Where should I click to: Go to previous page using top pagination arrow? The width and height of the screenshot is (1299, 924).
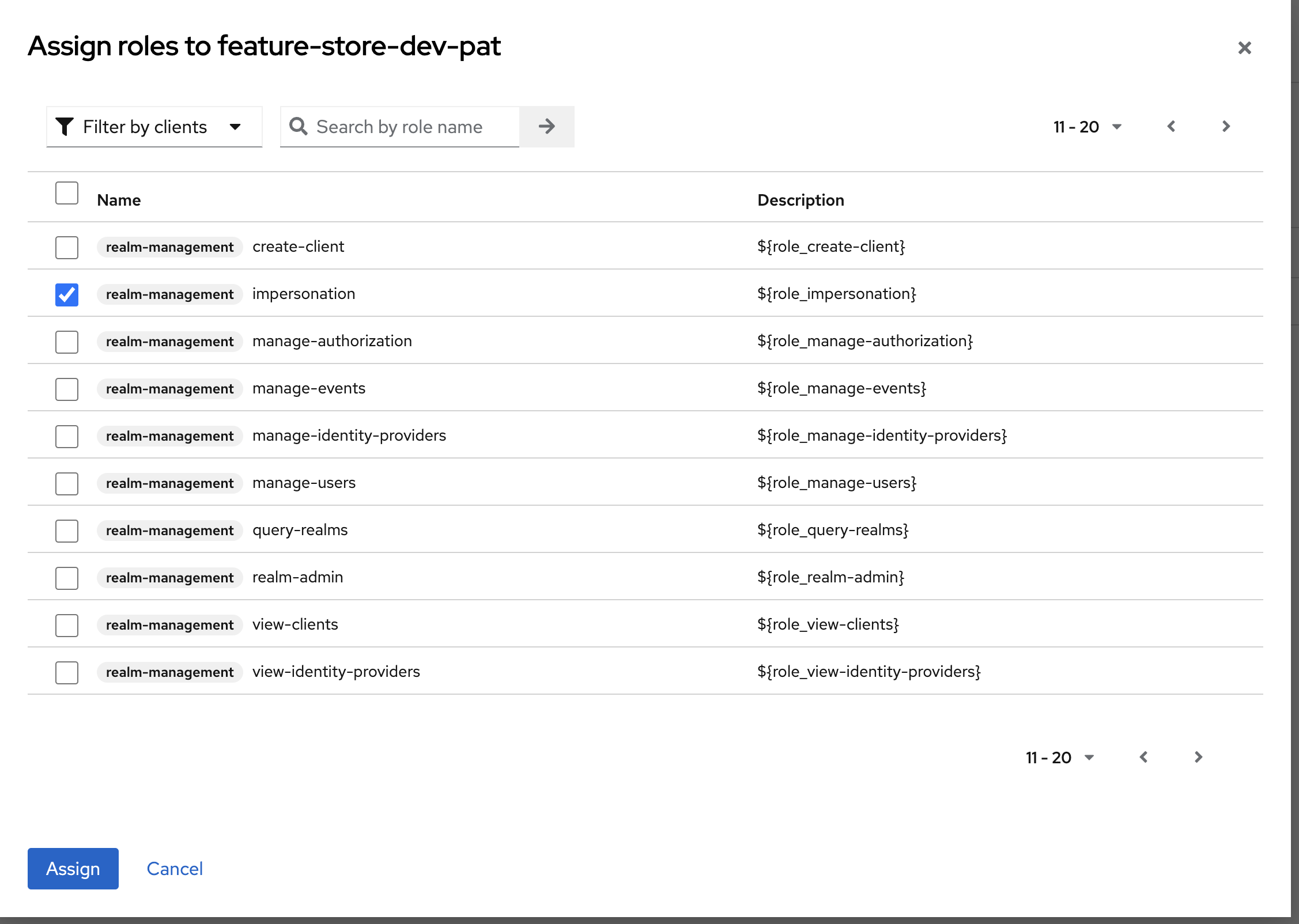click(1171, 127)
